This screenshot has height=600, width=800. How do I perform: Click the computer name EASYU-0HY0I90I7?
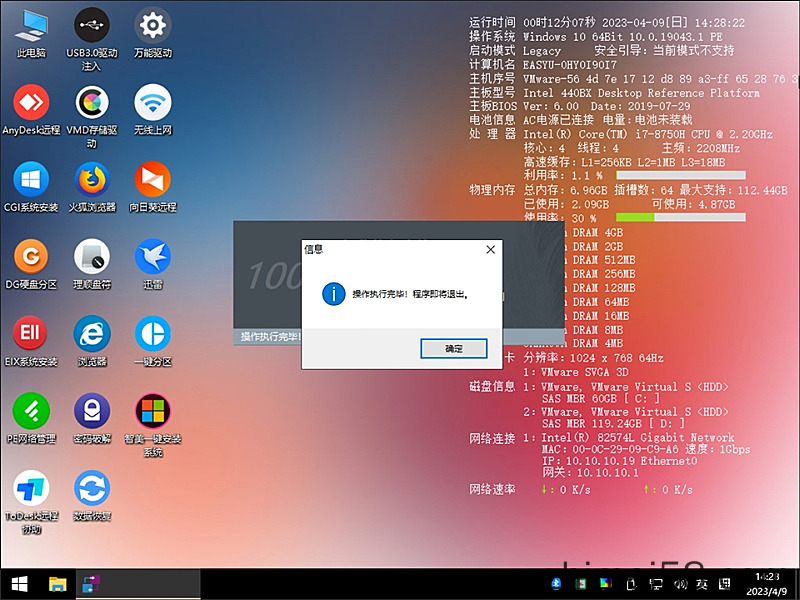point(570,65)
